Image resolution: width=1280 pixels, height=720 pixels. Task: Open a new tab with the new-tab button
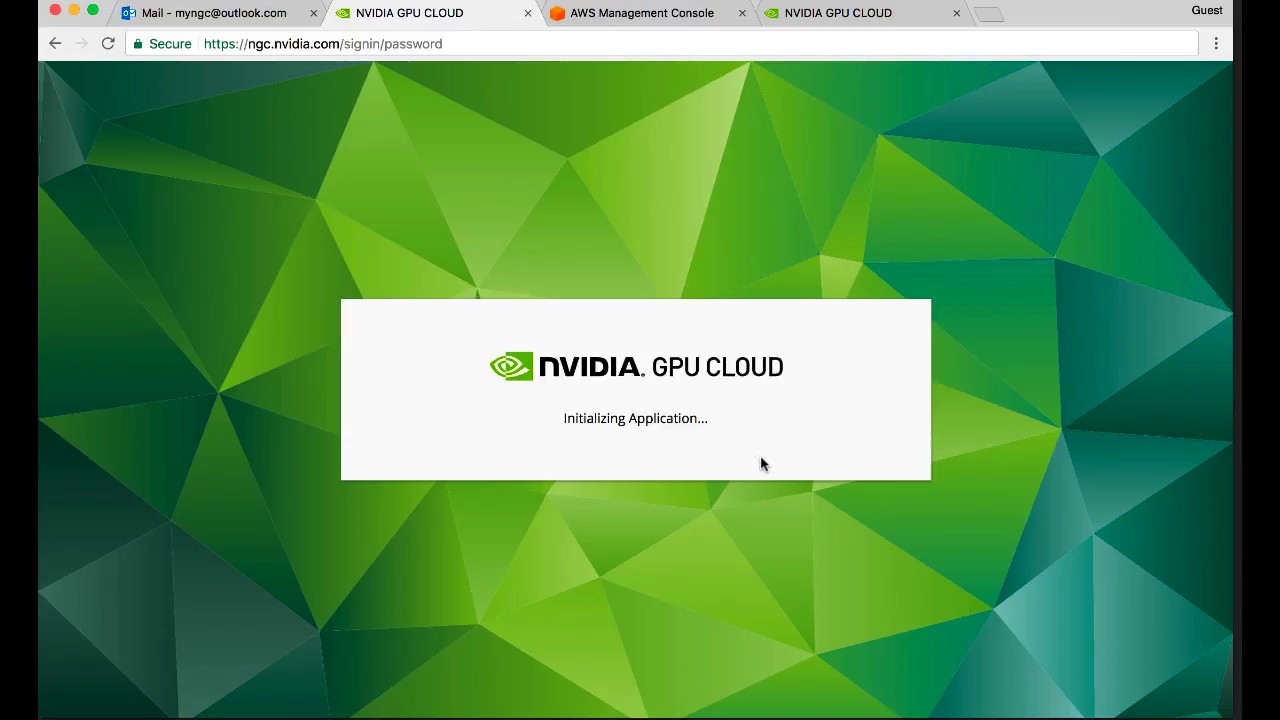(988, 14)
